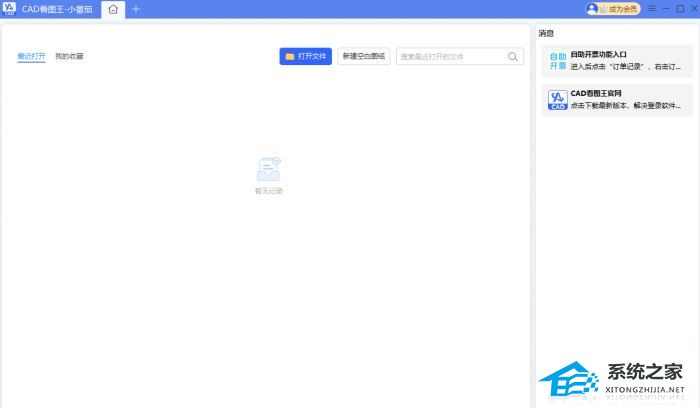Image resolution: width=700 pixels, height=408 pixels.
Task: Click the CAD看图王 app logo
Action: (x=9, y=8)
